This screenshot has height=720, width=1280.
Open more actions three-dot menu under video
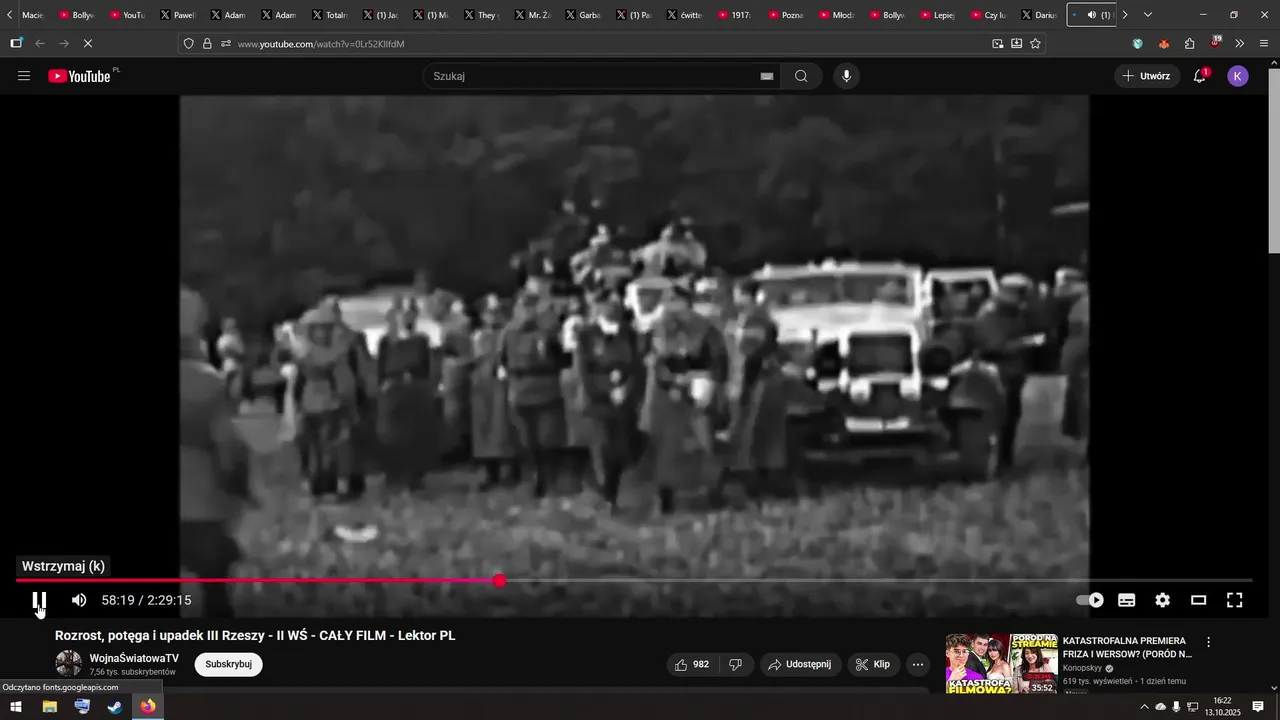coord(918,664)
